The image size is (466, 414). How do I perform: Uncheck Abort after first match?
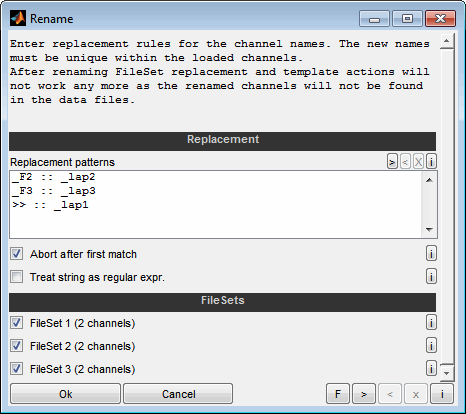point(16,254)
